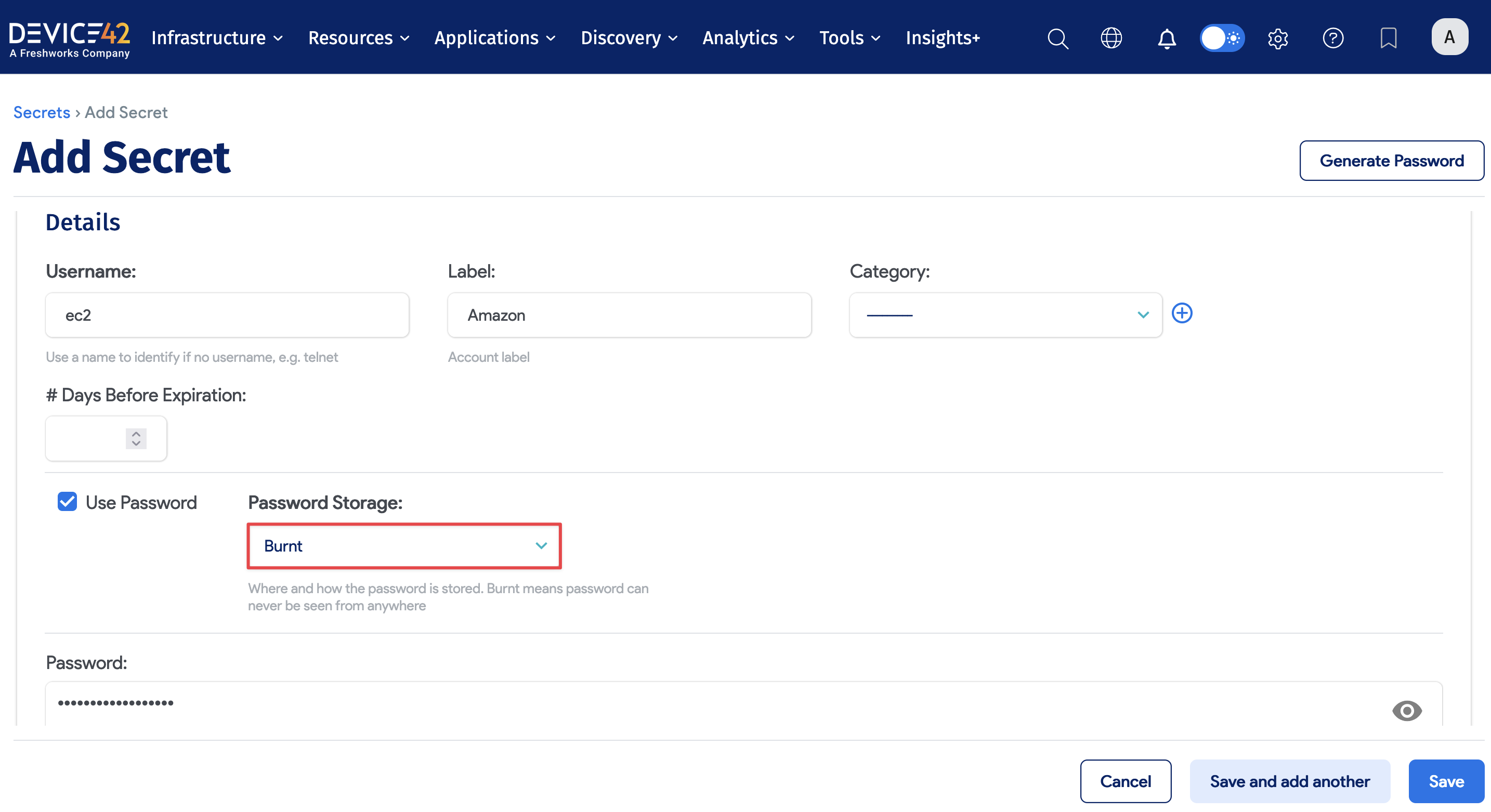Click the Username input field
Image resolution: width=1491 pixels, height=812 pixels.
pyautogui.click(x=227, y=315)
